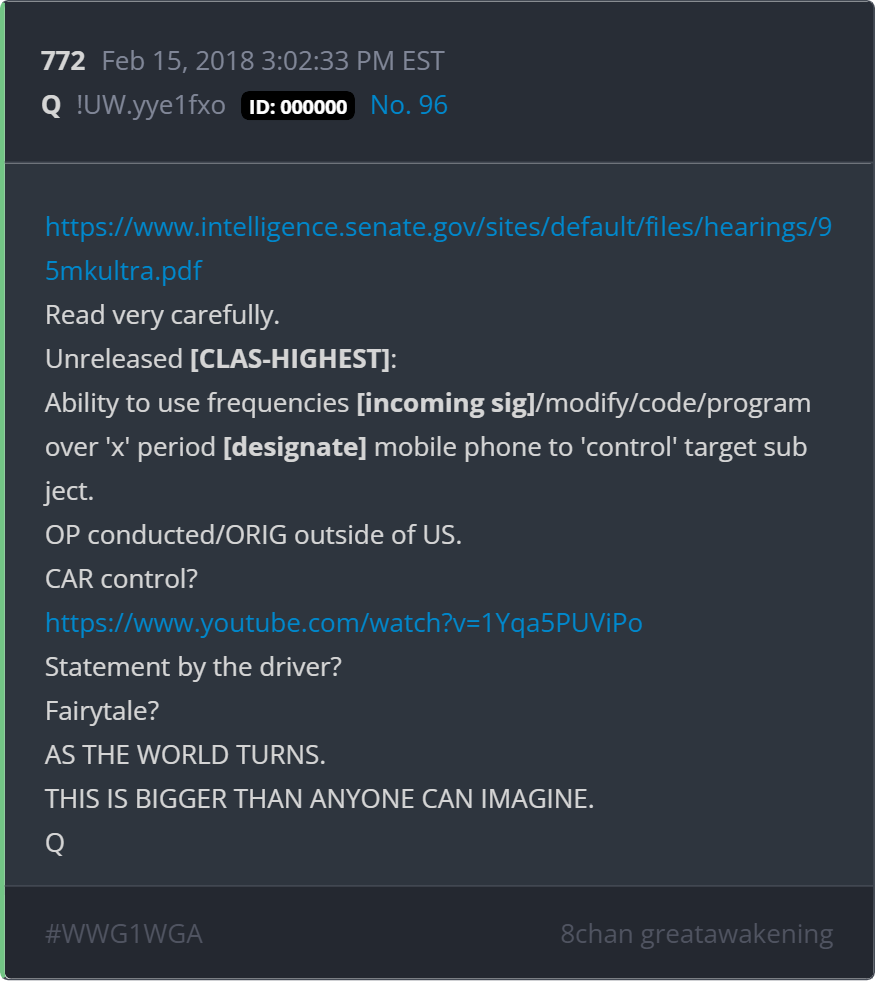The image size is (876, 982).
Task: Click the bold [CLAS-HIGHEST] text
Action: tap(291, 359)
